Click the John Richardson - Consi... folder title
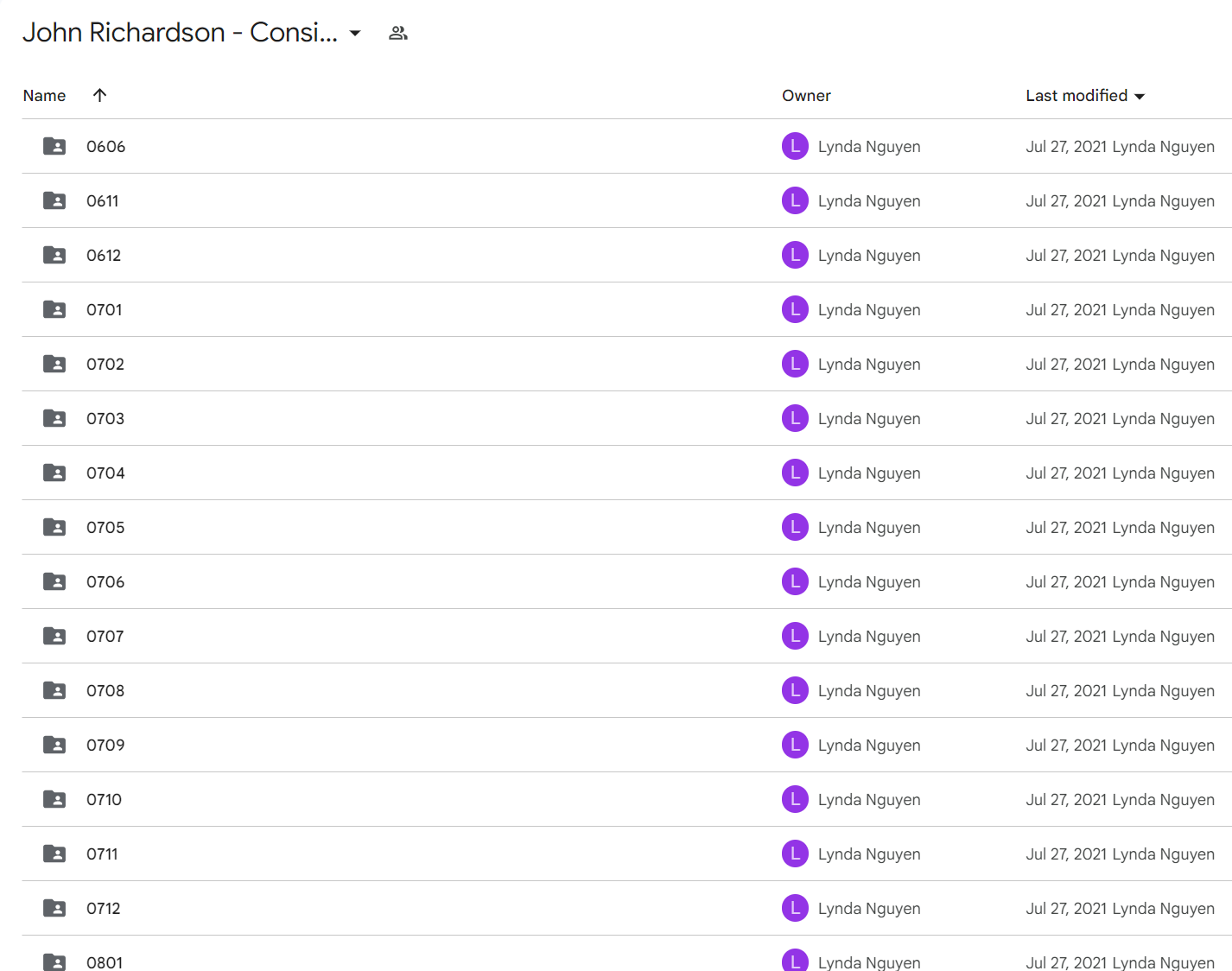Screen dimensions: 1232x971 click(180, 33)
